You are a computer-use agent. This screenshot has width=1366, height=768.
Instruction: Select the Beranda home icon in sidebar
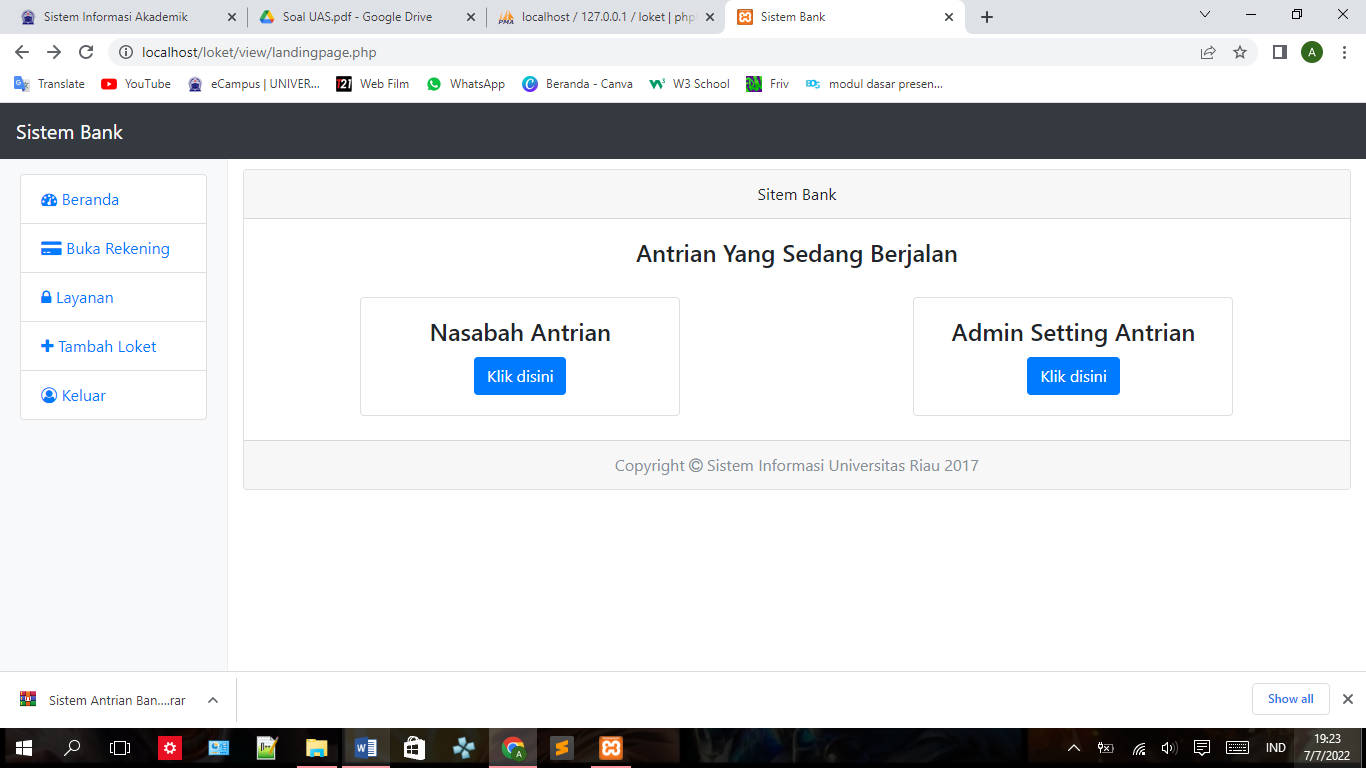tap(48, 199)
